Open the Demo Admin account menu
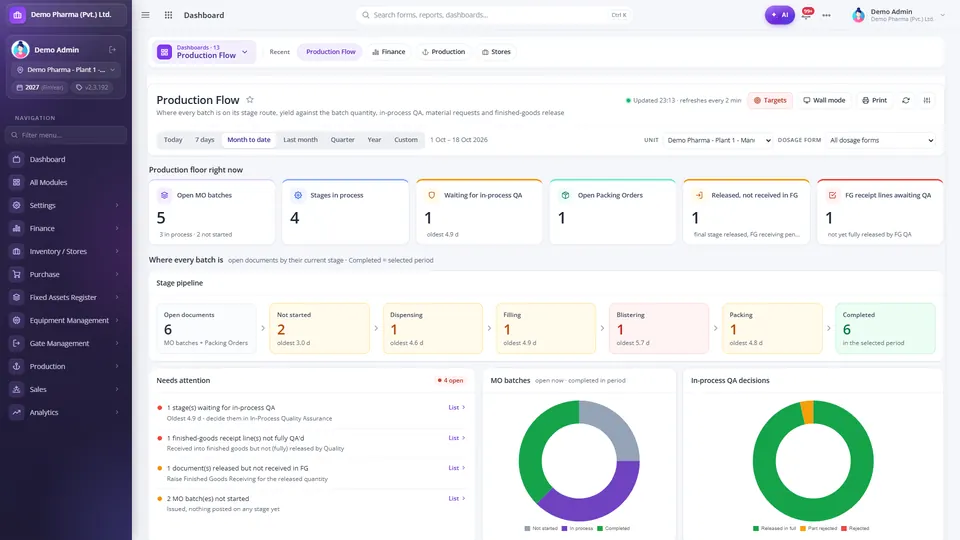 point(899,15)
